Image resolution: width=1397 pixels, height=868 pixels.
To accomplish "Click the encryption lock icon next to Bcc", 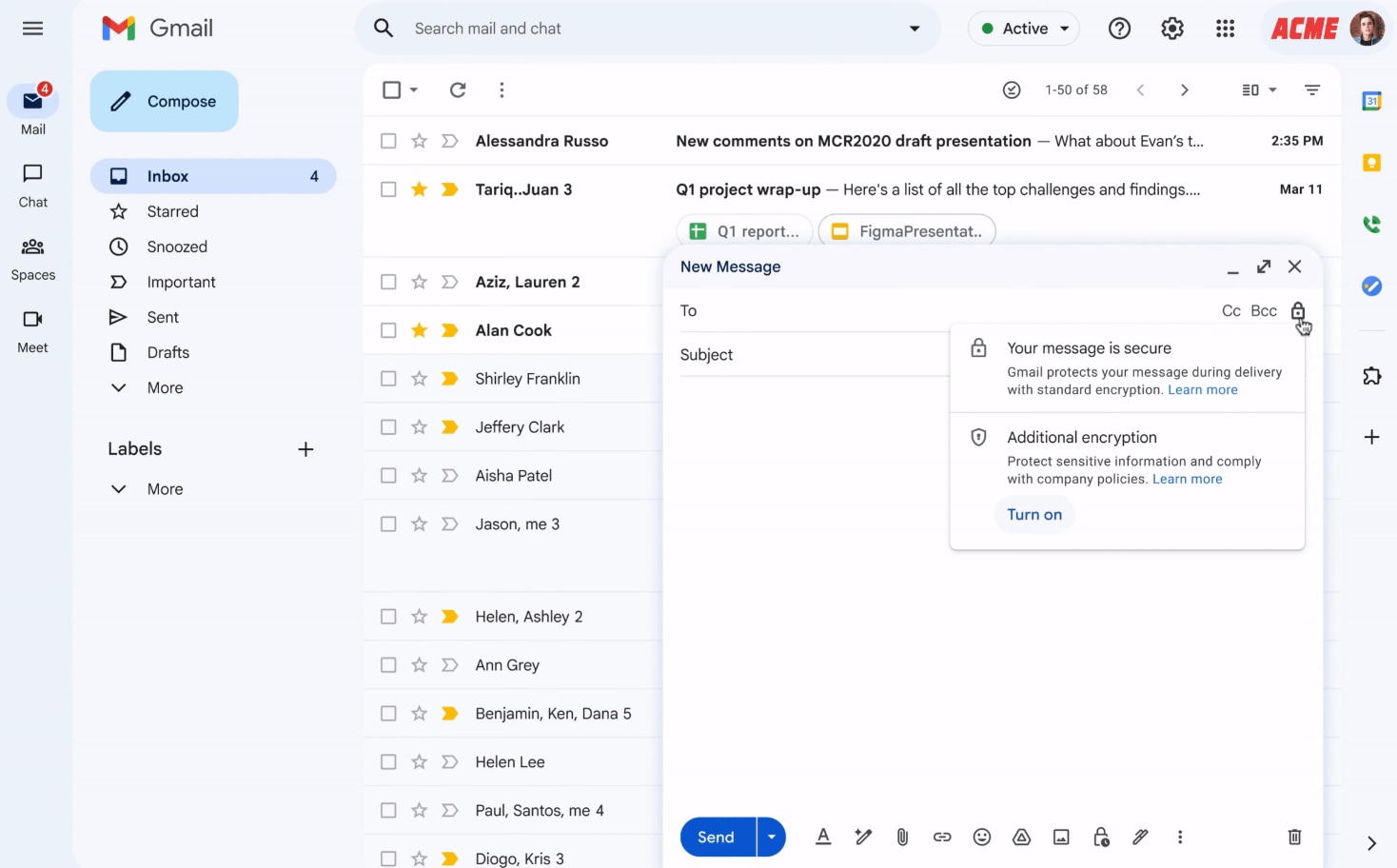I will pyautogui.click(x=1298, y=311).
